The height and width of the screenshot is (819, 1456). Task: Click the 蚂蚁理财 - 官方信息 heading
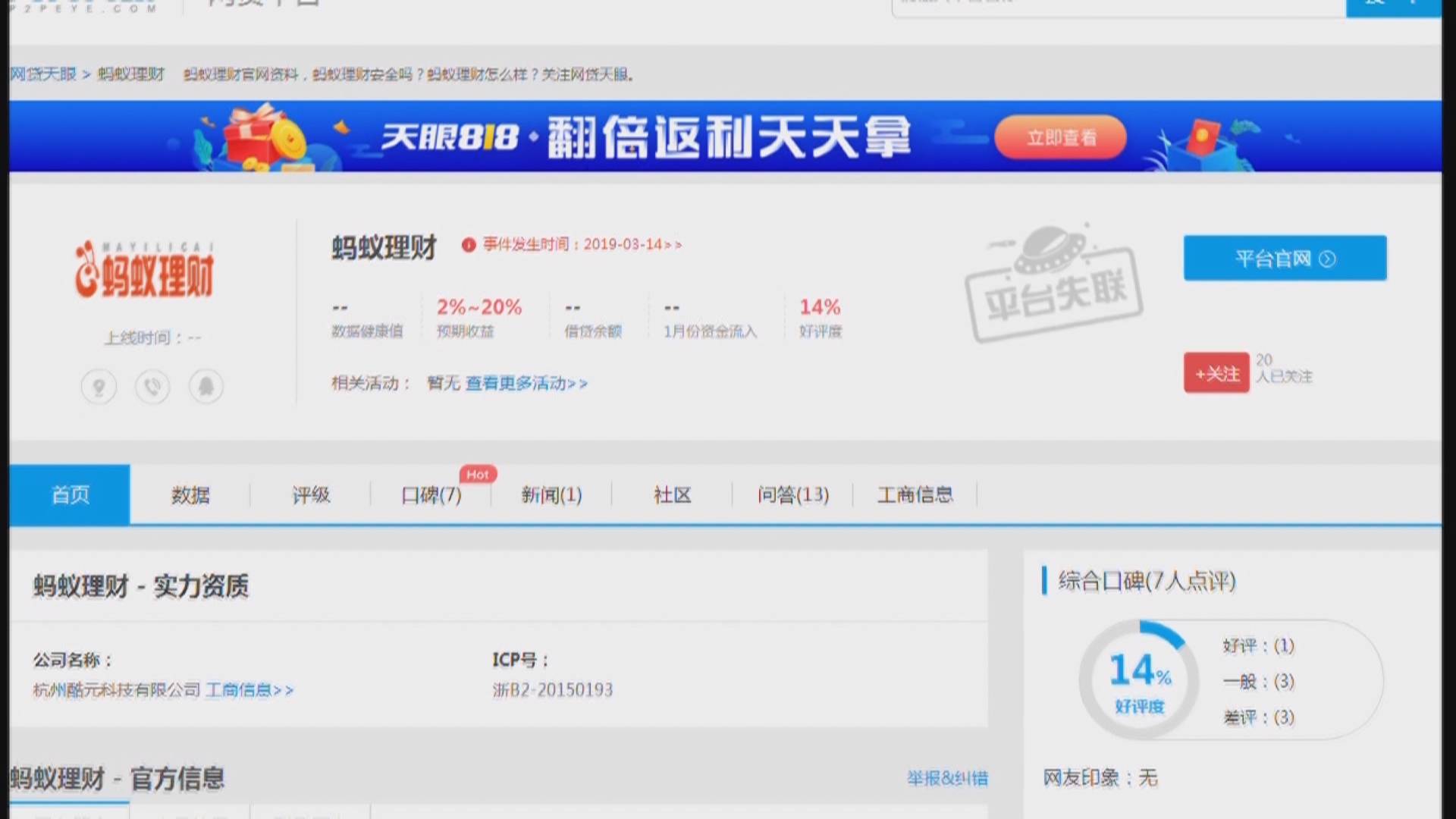(x=117, y=779)
